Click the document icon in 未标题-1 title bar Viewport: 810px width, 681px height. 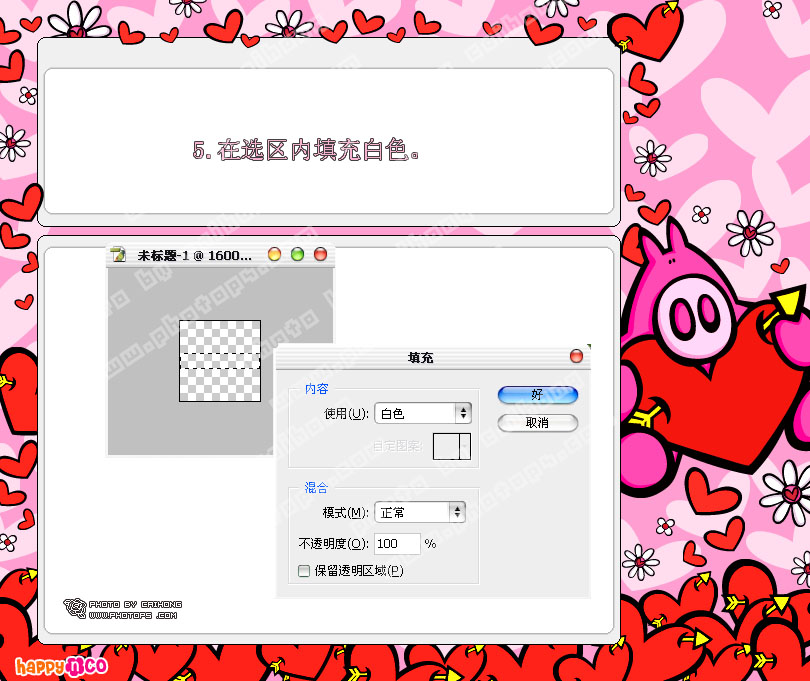click(x=119, y=255)
